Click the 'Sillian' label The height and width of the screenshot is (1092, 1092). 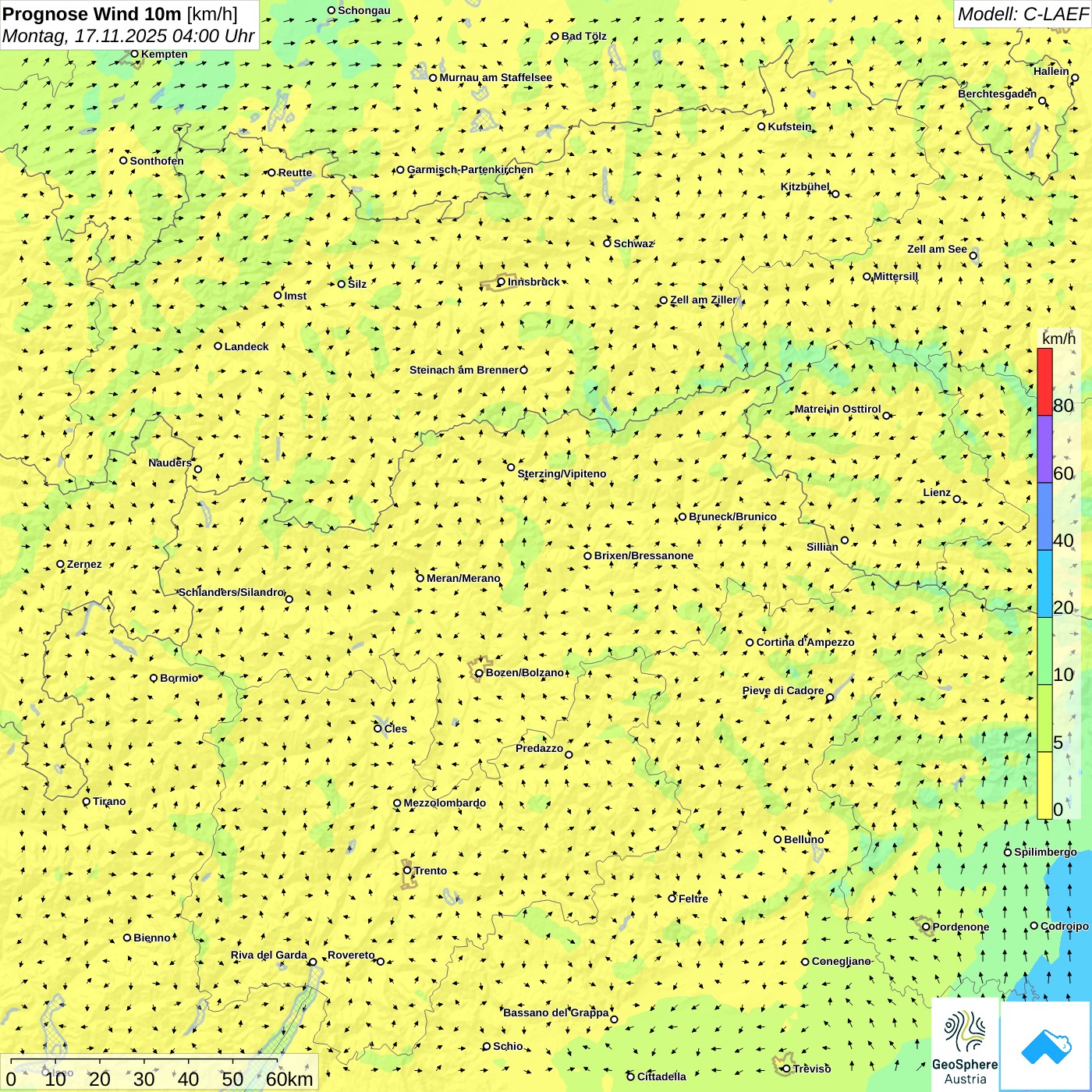click(822, 547)
